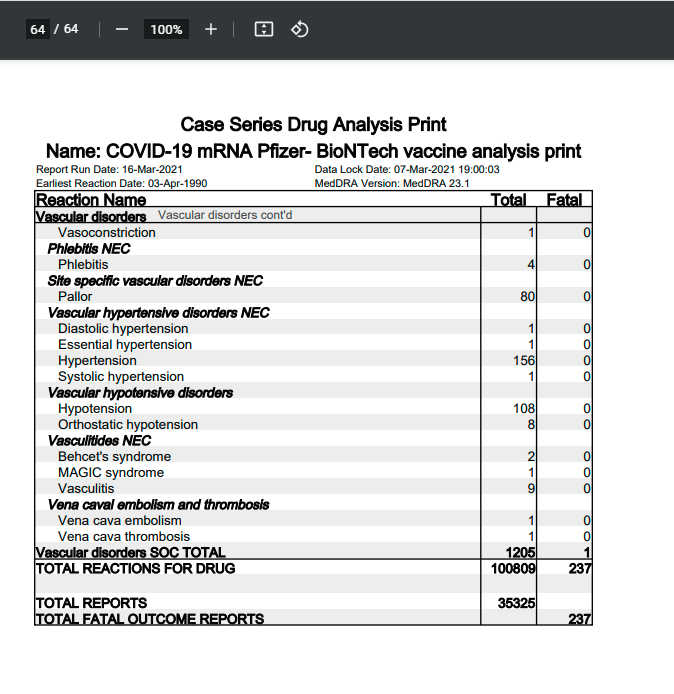
Task: Click the Hypotension total value 108
Action: tap(524, 409)
